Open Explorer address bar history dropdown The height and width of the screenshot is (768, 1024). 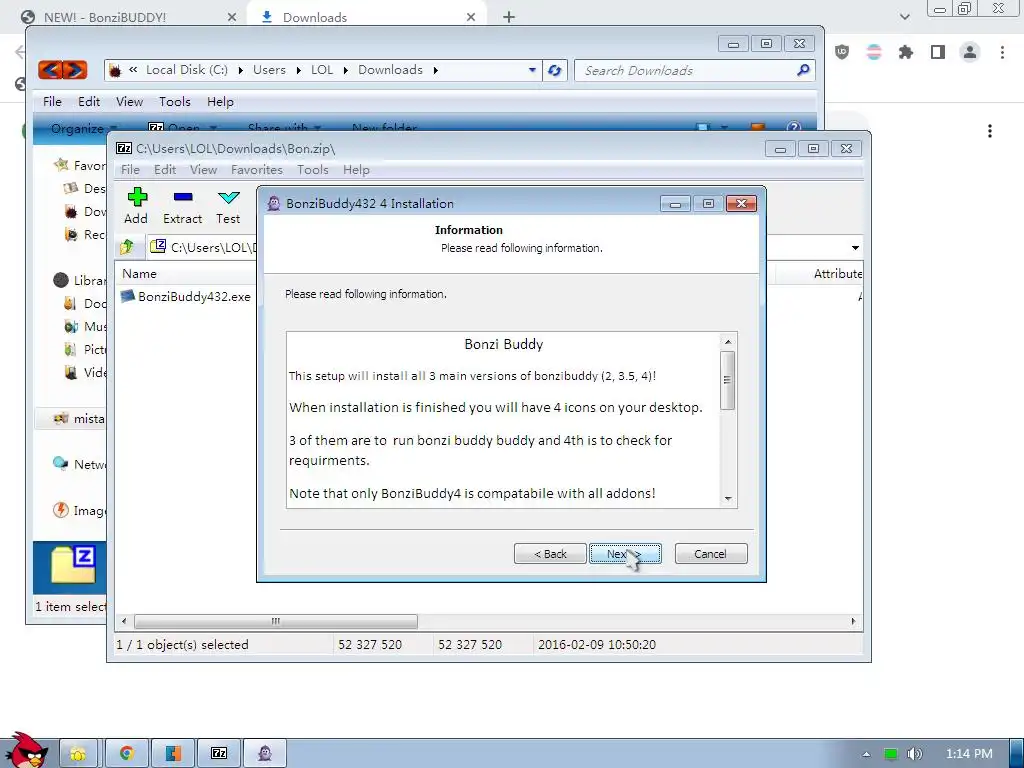click(x=532, y=70)
